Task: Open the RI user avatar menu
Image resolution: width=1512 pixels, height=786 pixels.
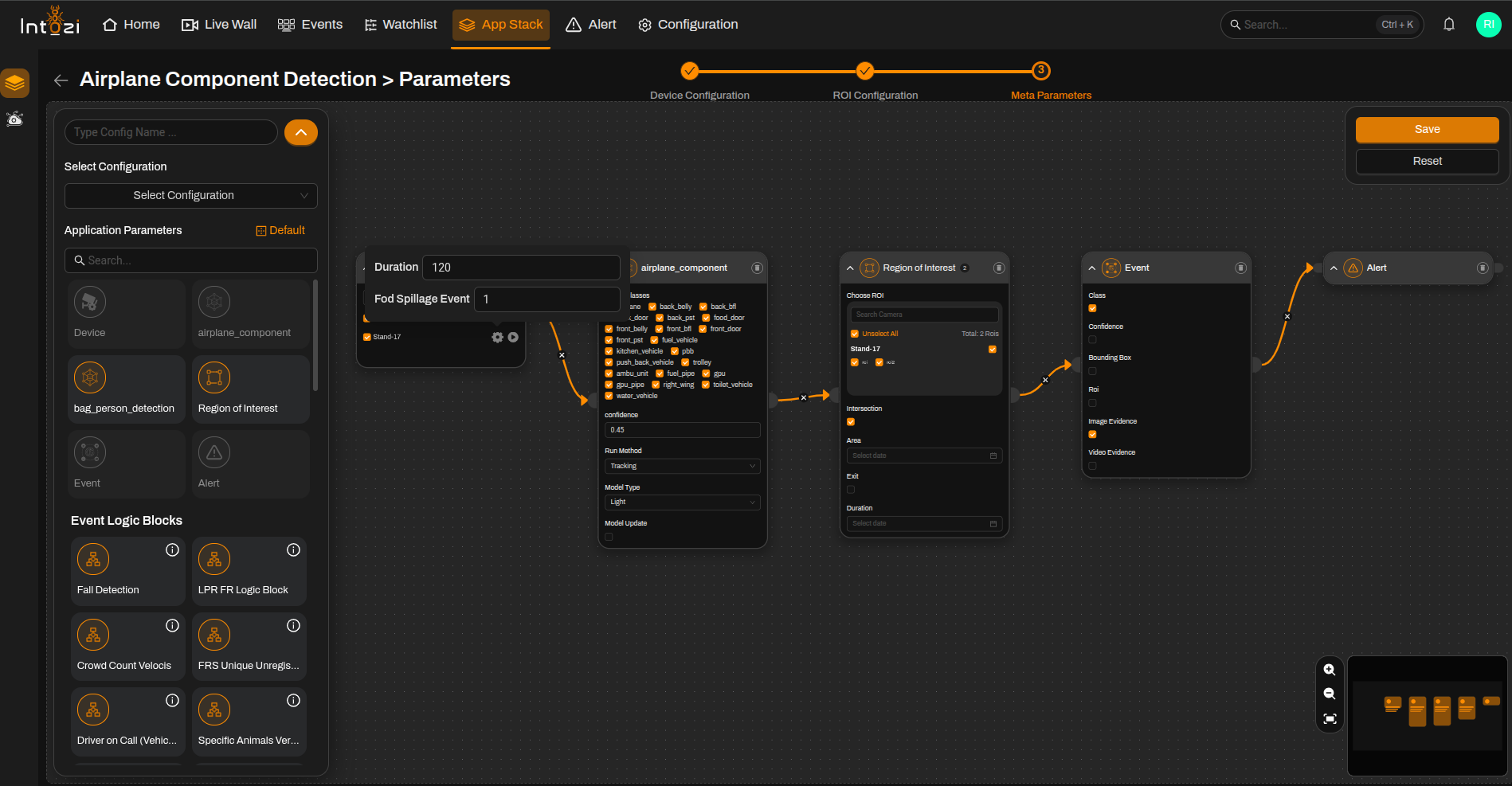Action: 1488,25
